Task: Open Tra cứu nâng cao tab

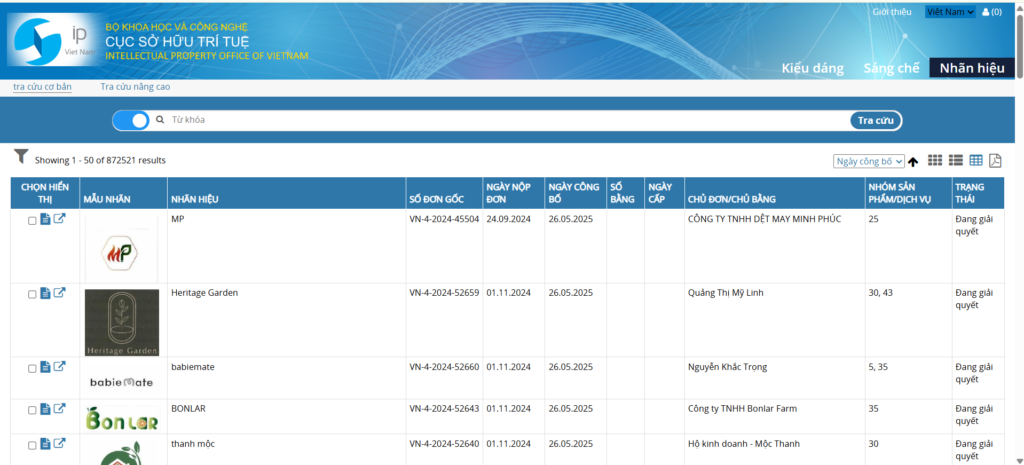Action: 135,87
